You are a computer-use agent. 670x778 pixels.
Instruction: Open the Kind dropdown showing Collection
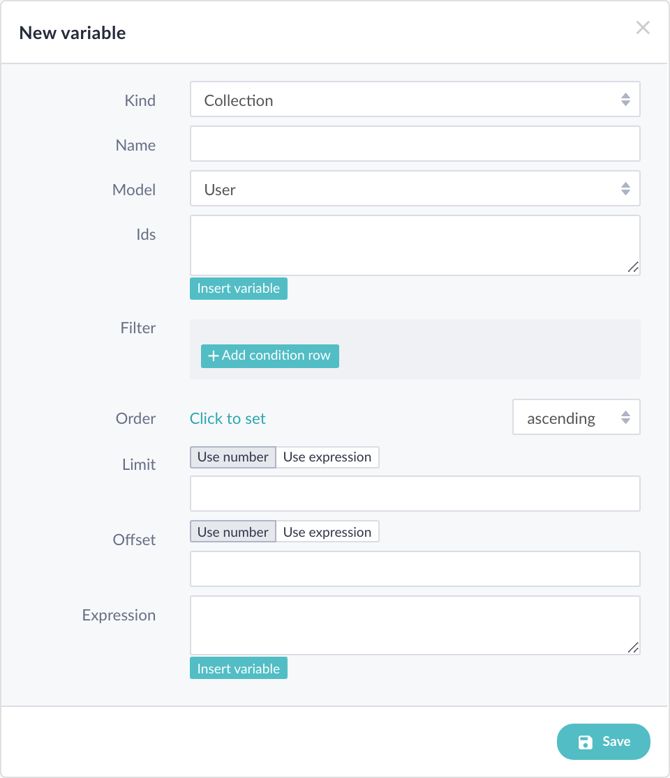pos(414,100)
